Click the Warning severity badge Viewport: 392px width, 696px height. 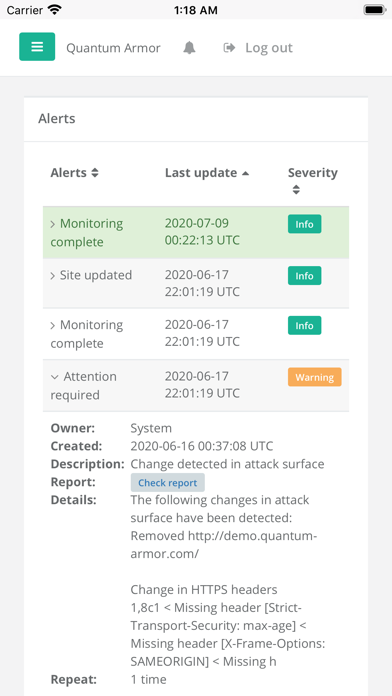pyautogui.click(x=314, y=377)
